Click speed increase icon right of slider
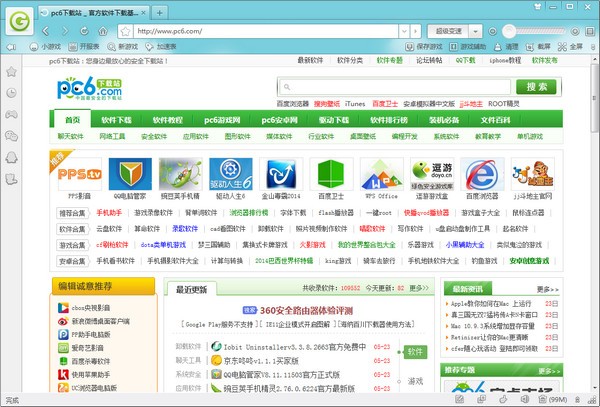The width and height of the screenshot is (600, 407). 575,31
